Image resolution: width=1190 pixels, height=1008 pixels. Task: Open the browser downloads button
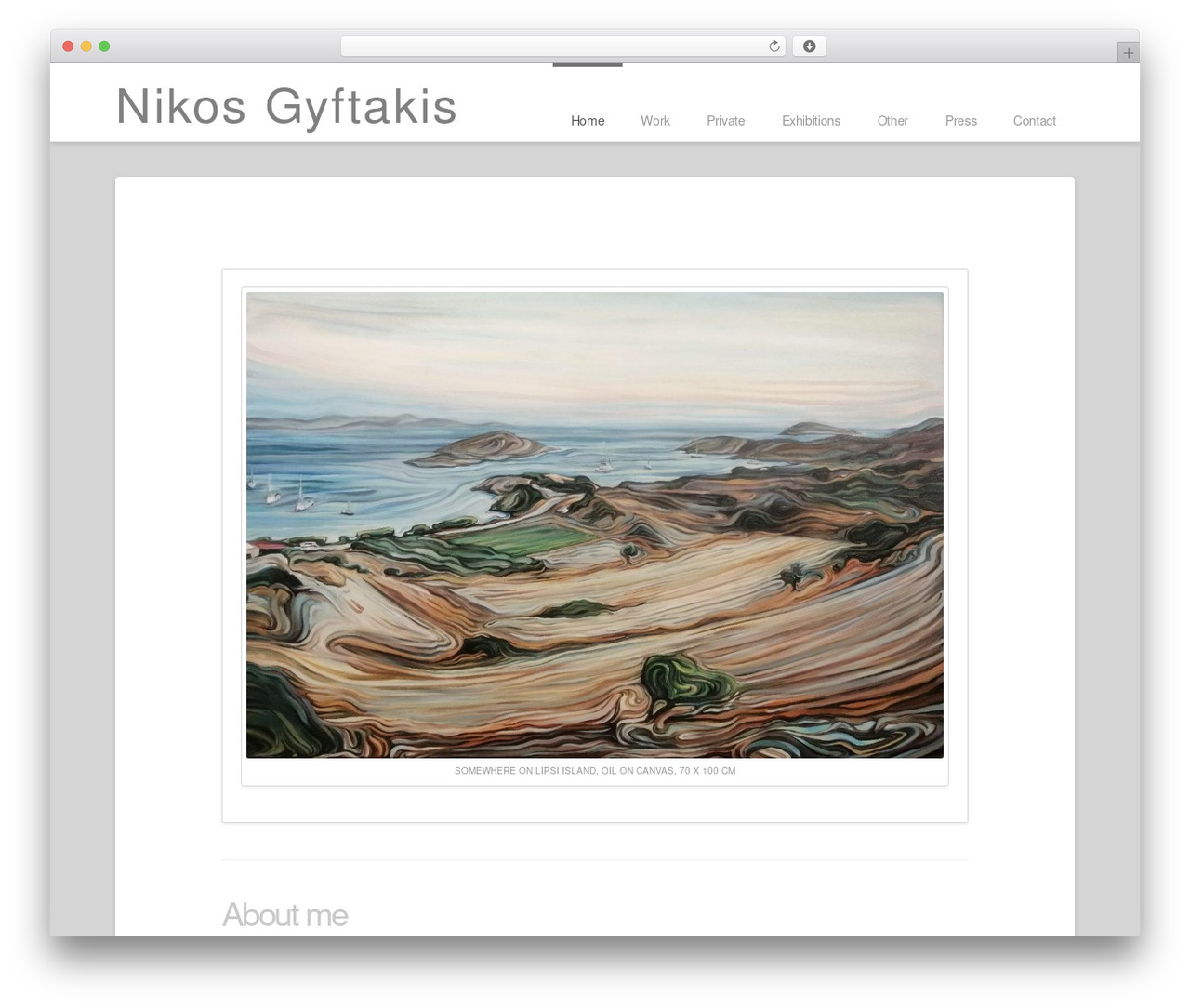point(809,46)
